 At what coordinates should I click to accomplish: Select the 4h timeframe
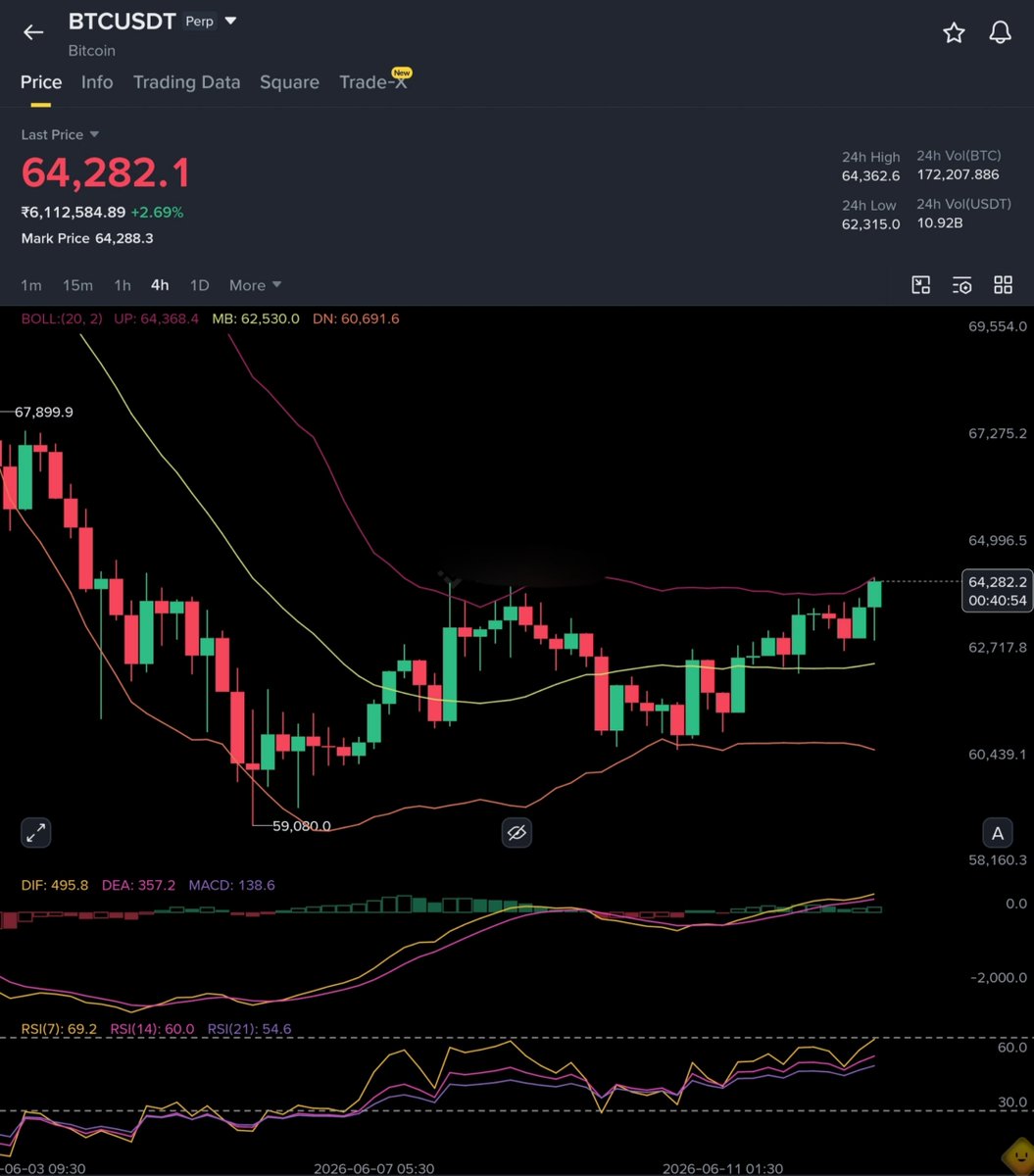coord(160,285)
